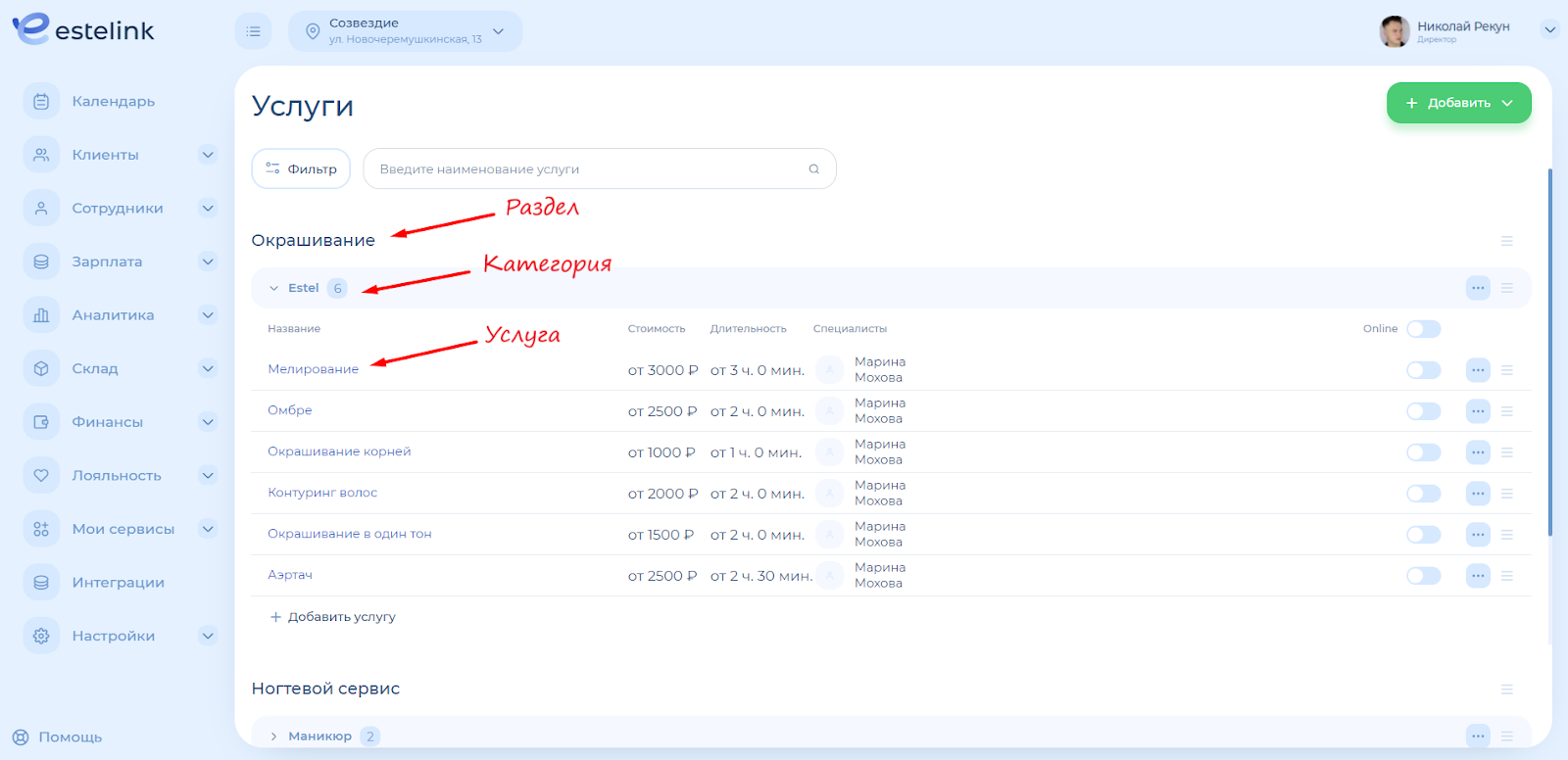Click drag handle for Окрашивание section
1568x760 pixels.
pos(1507,241)
